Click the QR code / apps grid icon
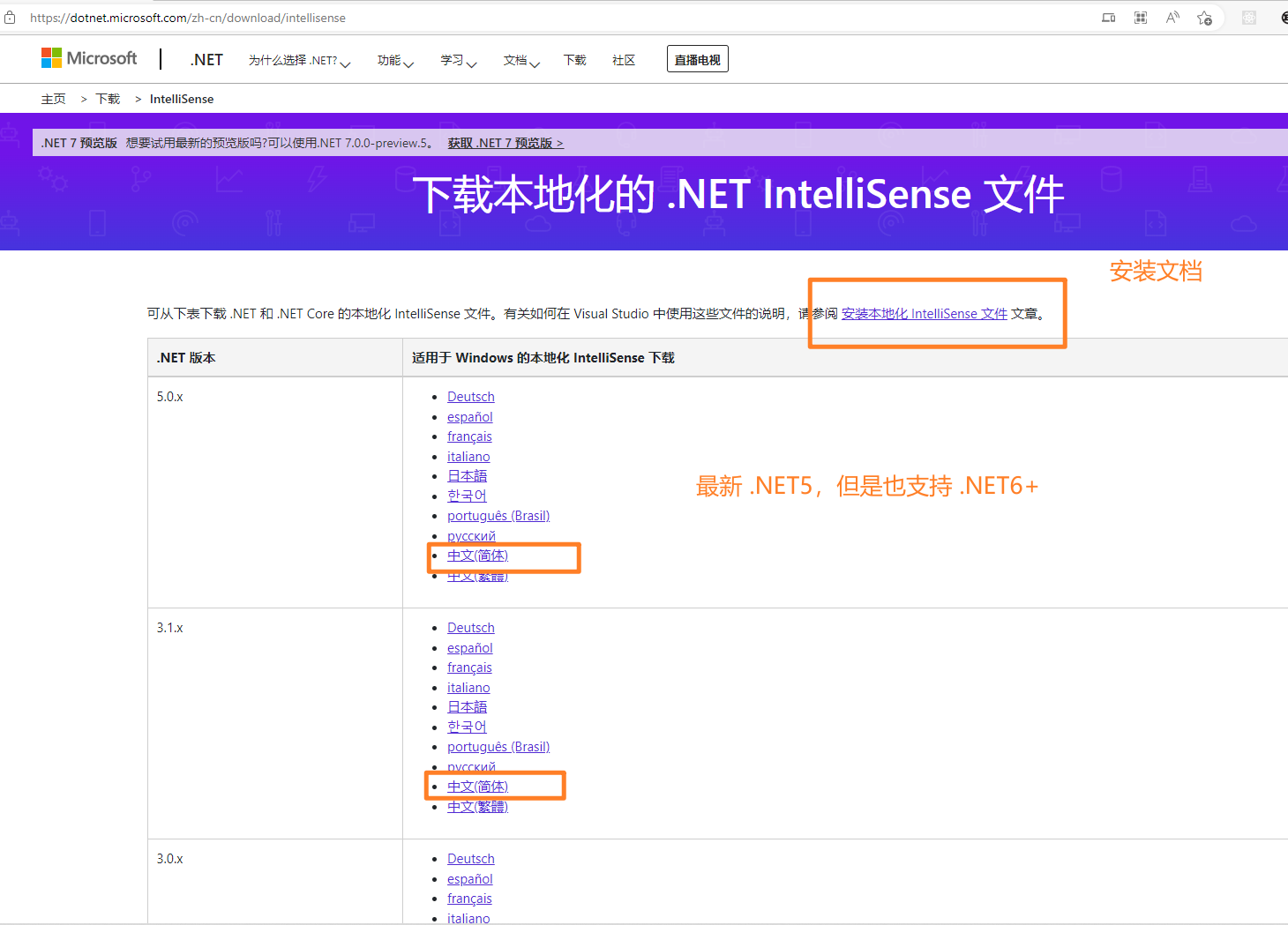Viewport: 1288px width, 925px height. (x=1141, y=18)
